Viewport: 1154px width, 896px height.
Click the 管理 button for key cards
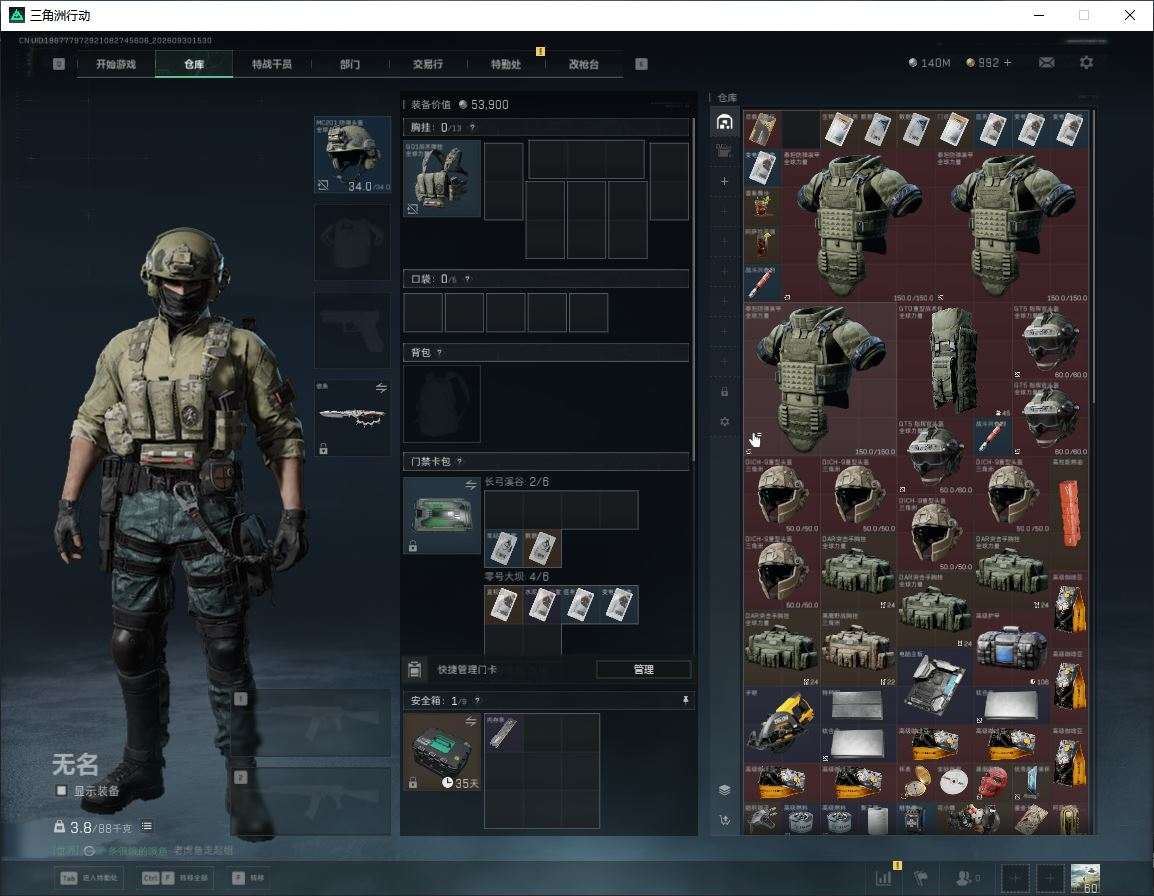pyautogui.click(x=643, y=669)
